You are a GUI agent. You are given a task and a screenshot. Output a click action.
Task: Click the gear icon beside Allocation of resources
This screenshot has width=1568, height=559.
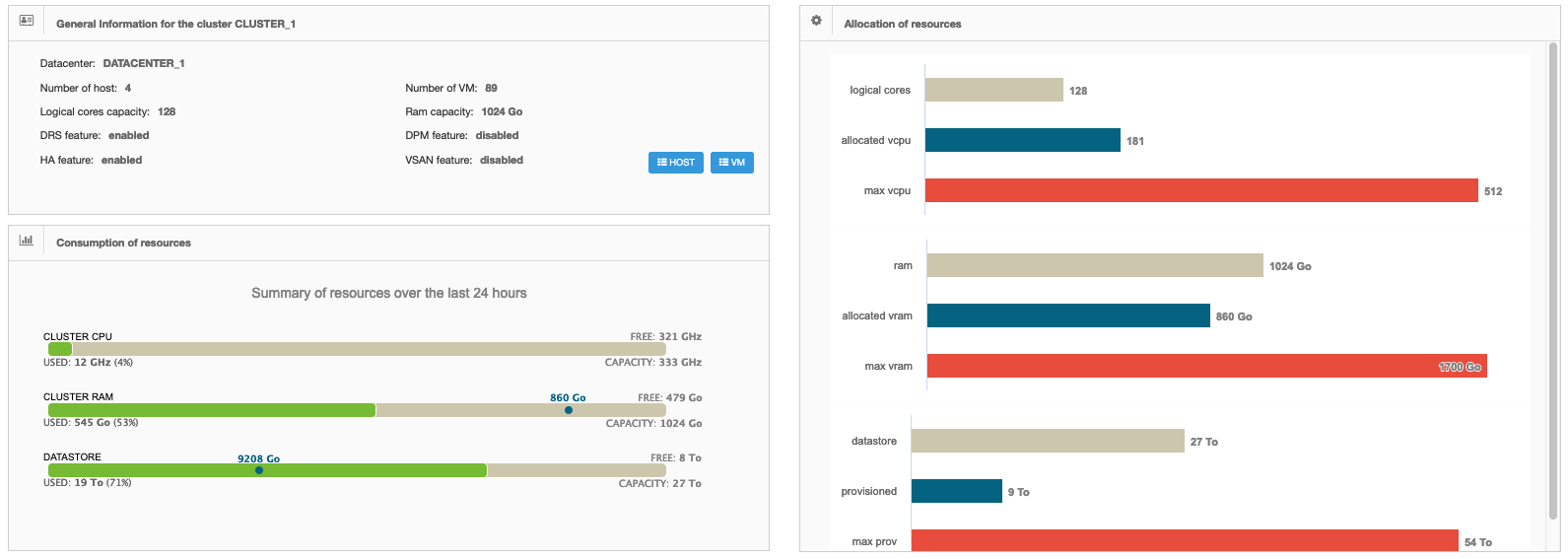816,21
